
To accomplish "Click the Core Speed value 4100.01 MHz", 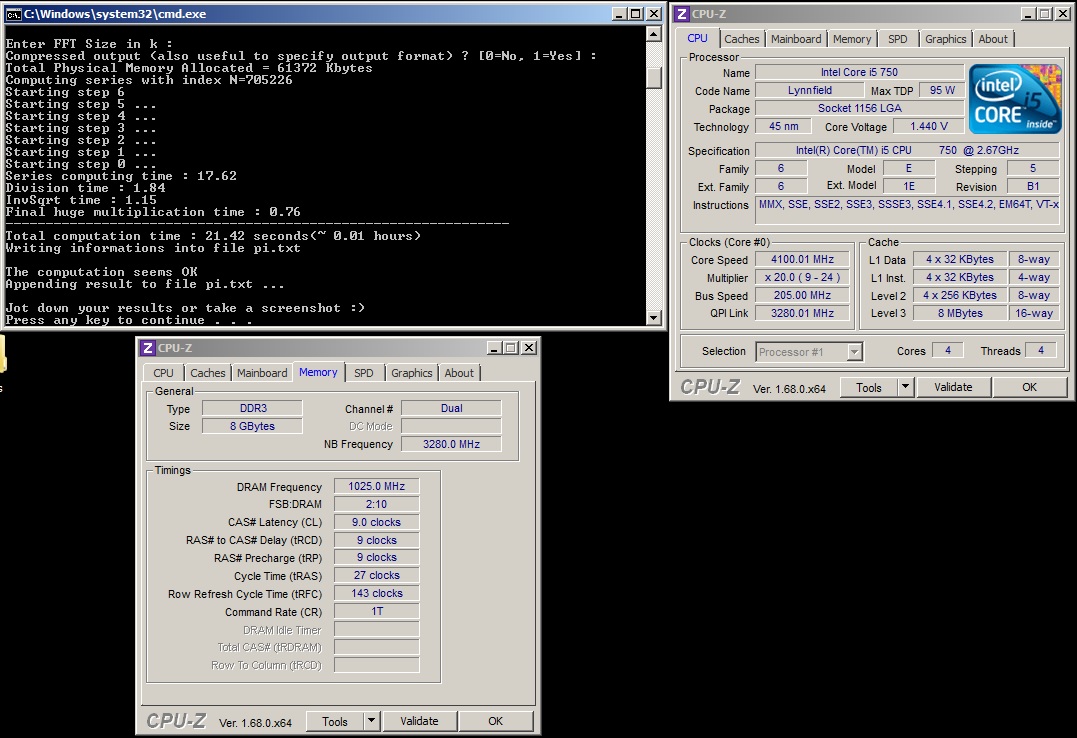I will pos(802,259).
